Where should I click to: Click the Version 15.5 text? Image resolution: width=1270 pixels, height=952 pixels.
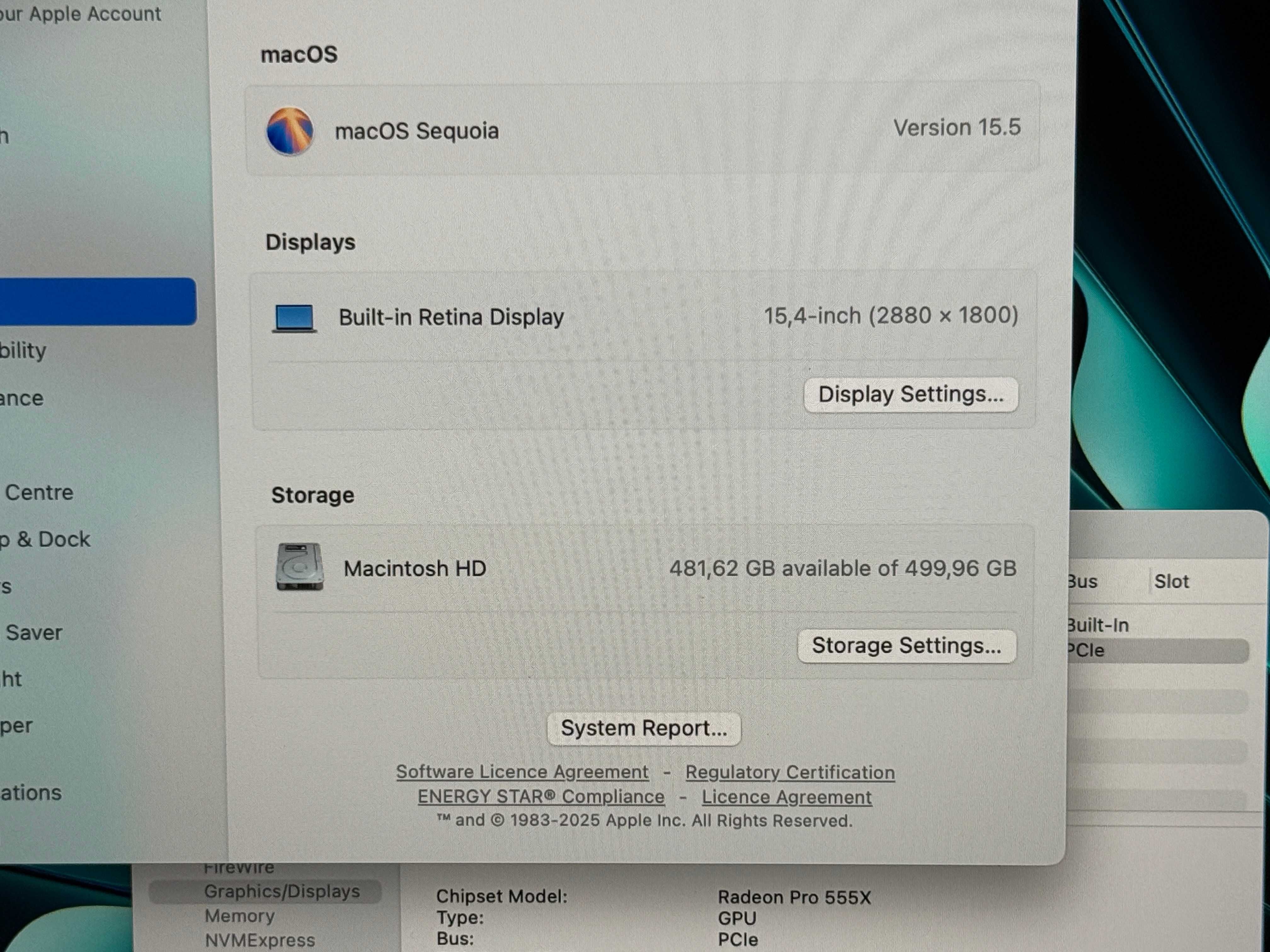(x=957, y=127)
